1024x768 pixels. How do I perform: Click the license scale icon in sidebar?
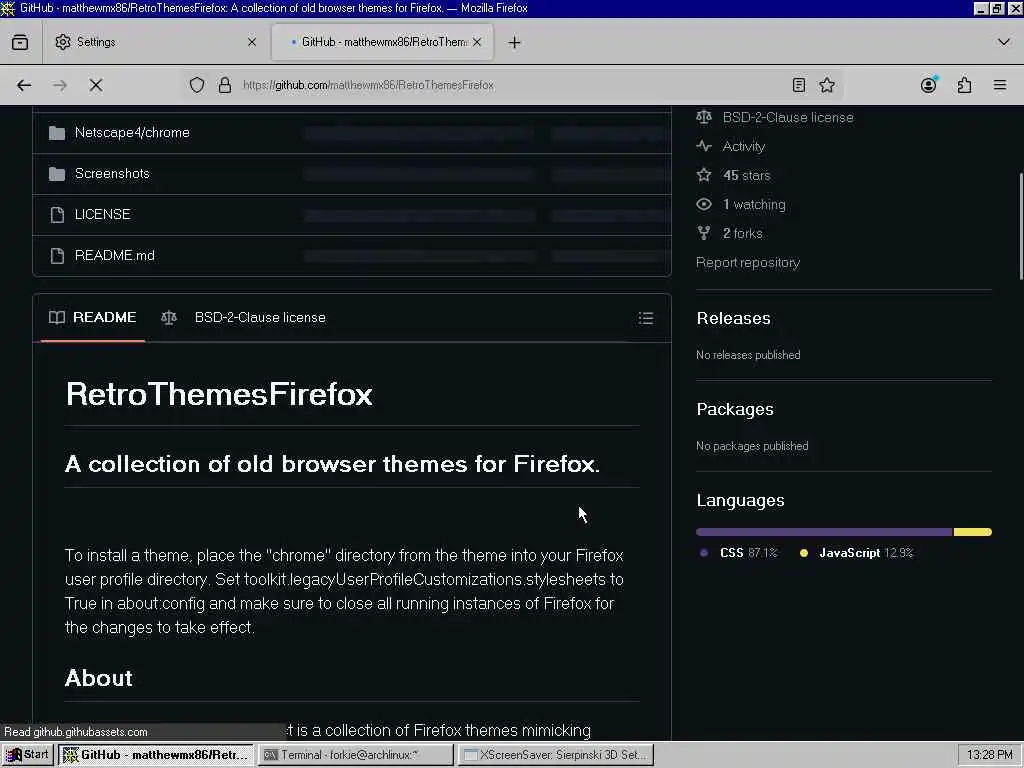704,118
